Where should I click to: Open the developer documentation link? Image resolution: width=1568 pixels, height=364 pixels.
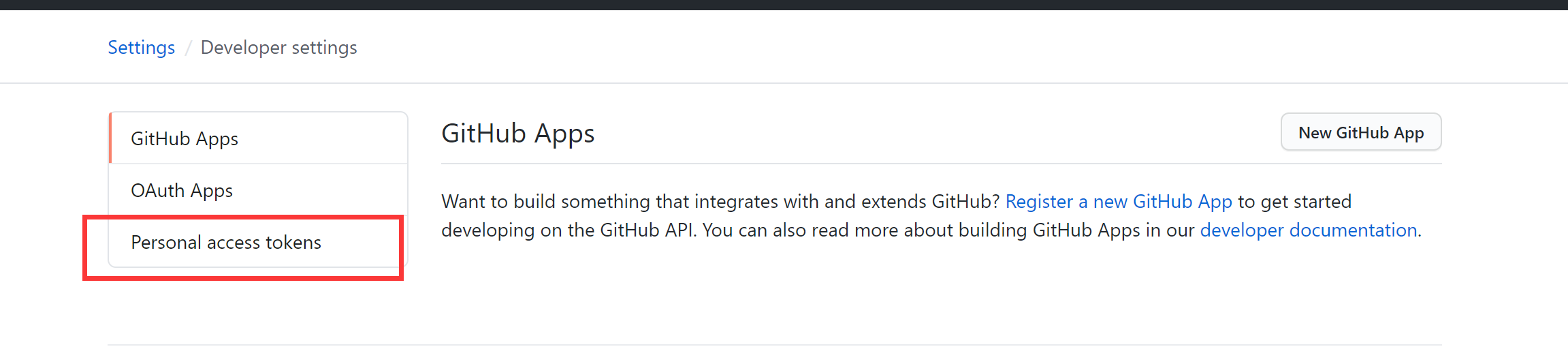click(x=1308, y=230)
